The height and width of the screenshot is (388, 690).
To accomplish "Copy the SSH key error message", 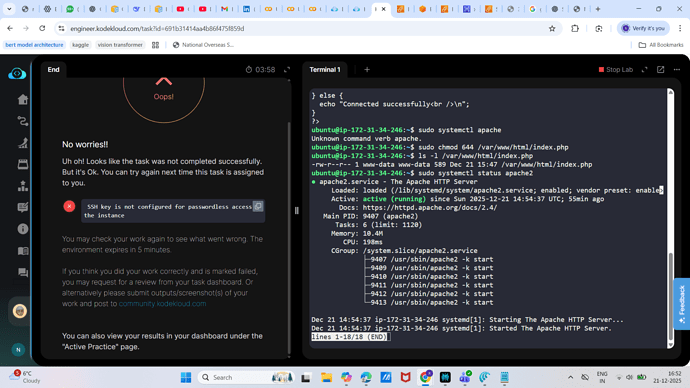I will pyautogui.click(x=258, y=206).
